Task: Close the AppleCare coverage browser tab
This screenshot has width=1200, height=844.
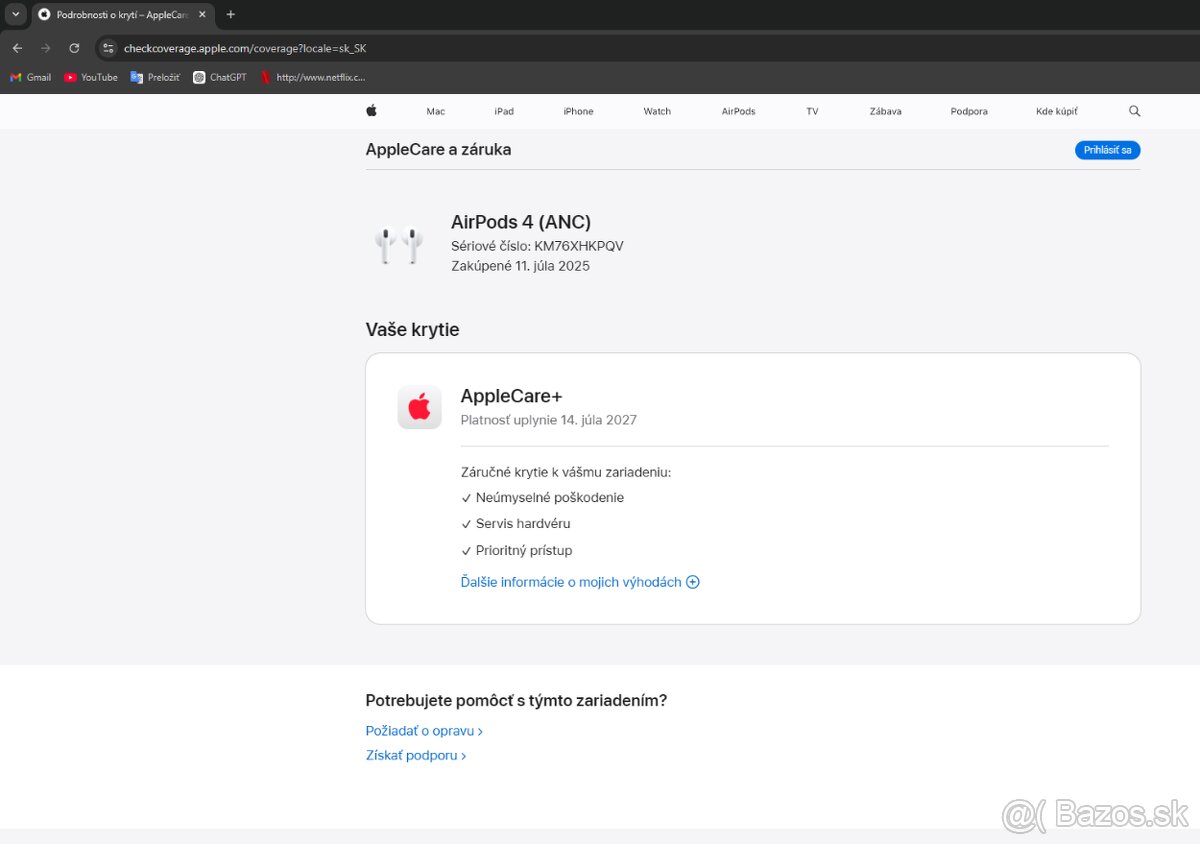Action: point(202,14)
